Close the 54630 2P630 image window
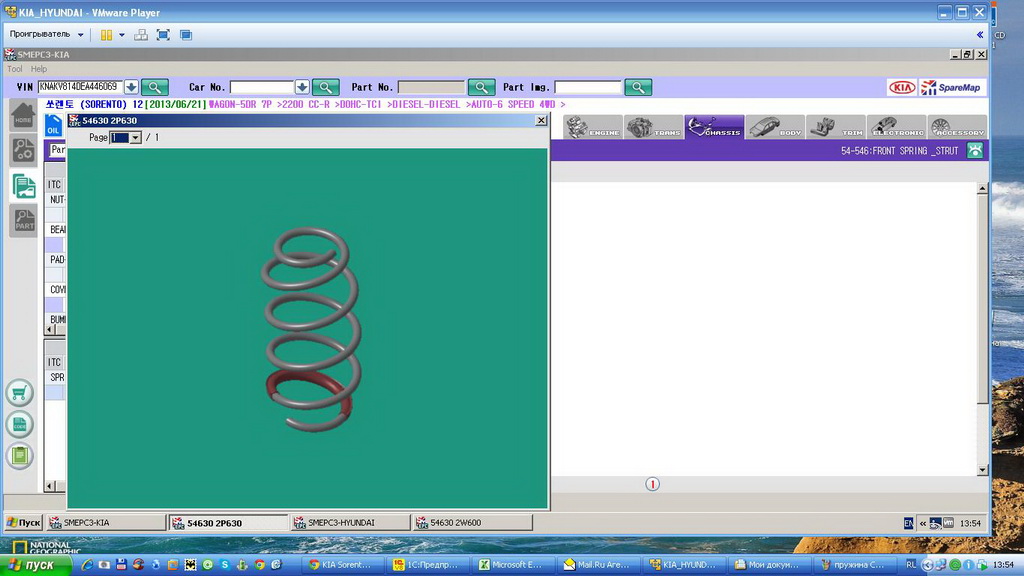The image size is (1024, 576). pos(541,121)
